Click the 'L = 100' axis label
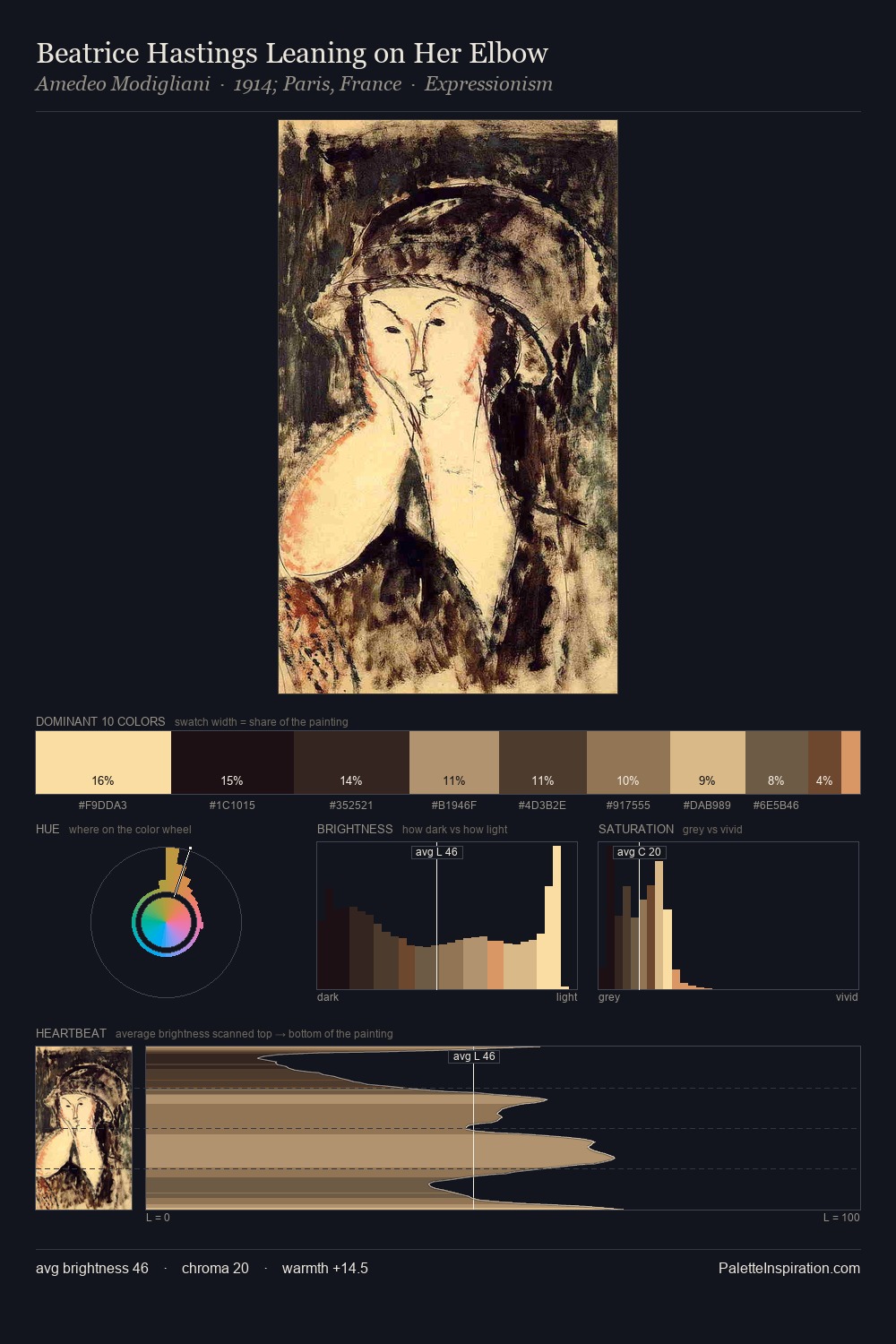The width and height of the screenshot is (896, 1344). pos(841,1217)
